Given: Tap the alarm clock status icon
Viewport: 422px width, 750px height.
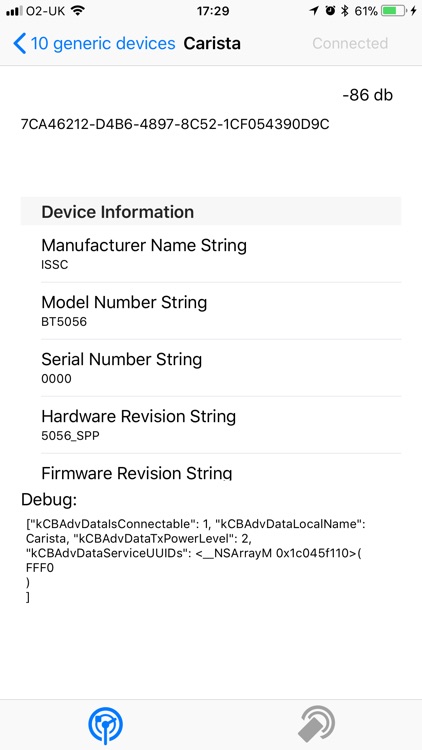Looking at the screenshot, I should 330,11.
